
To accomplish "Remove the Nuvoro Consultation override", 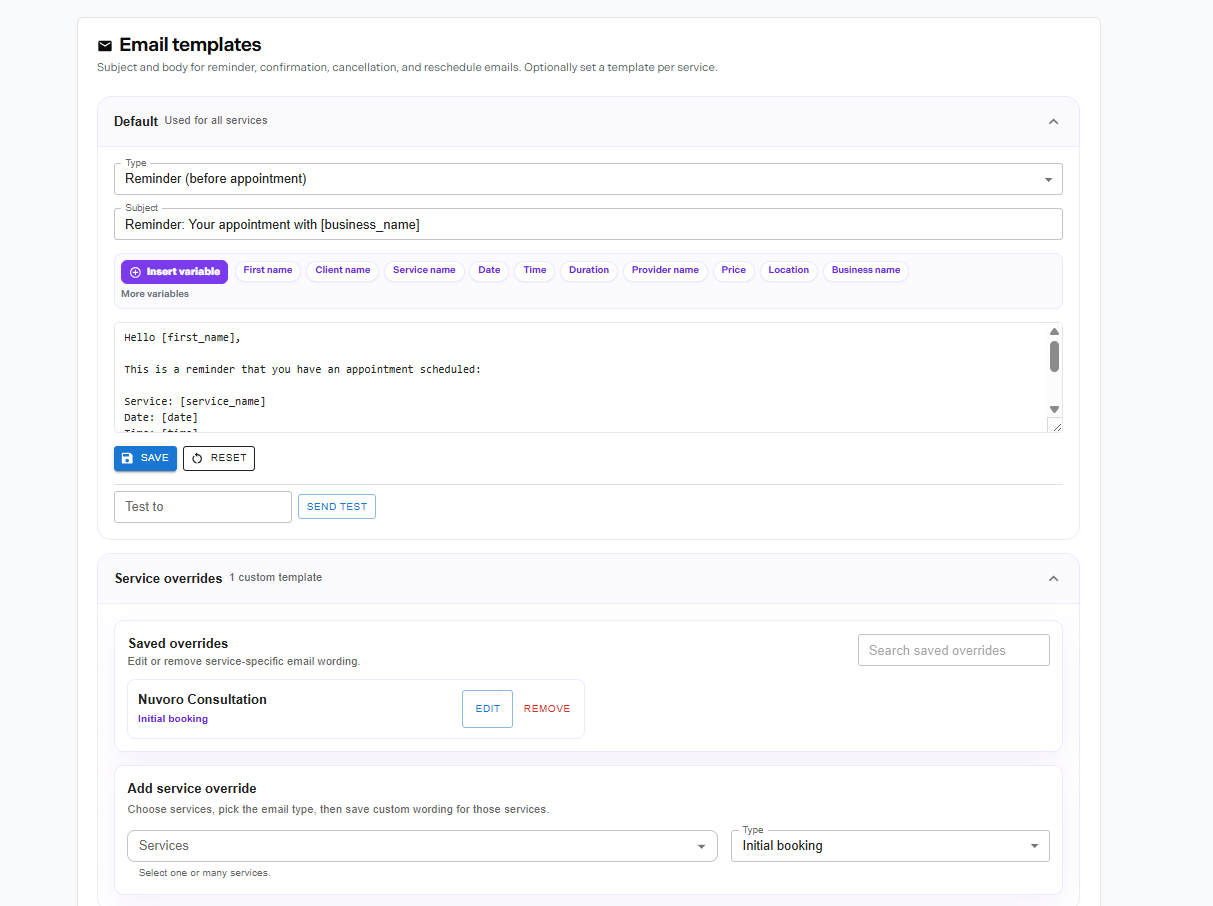I will pyautogui.click(x=547, y=709).
